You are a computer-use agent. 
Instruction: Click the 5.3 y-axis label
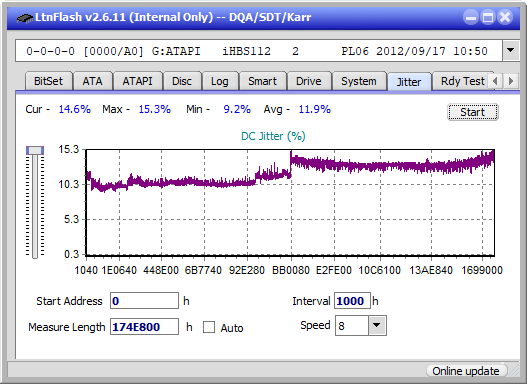71,219
